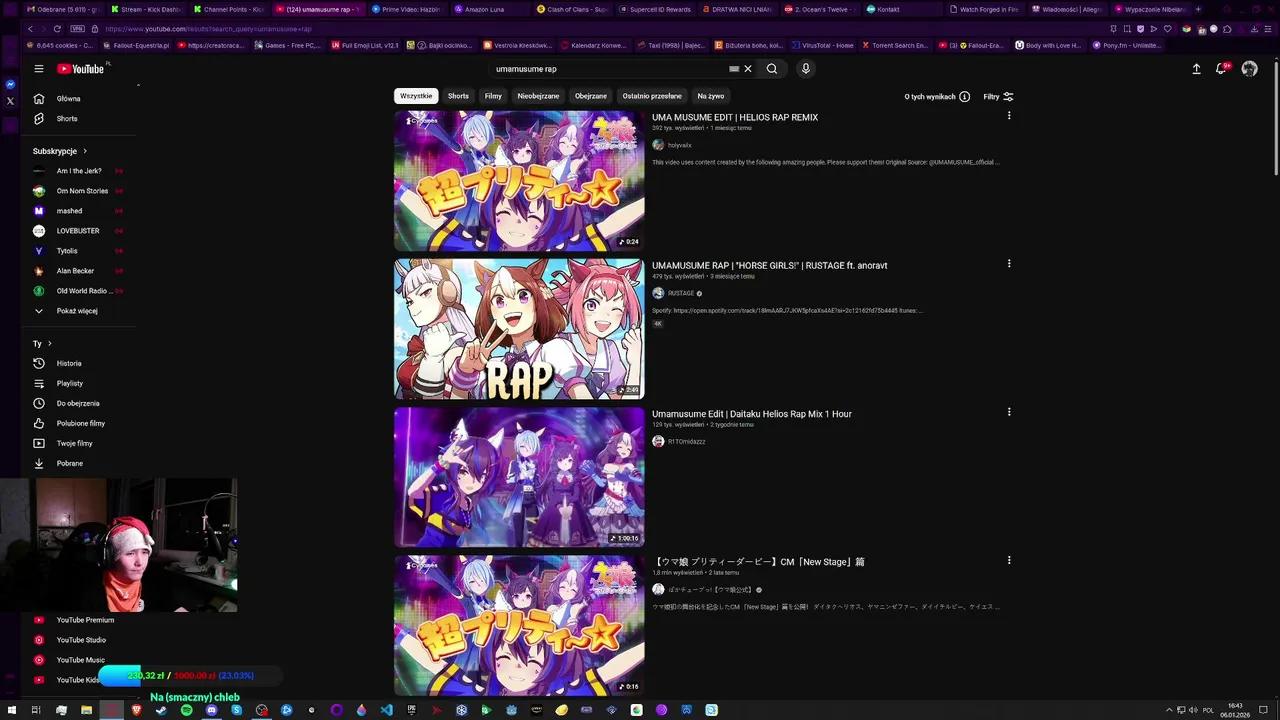Expand the Ty section chevron
This screenshot has height=720, width=1280.
tap(49, 344)
